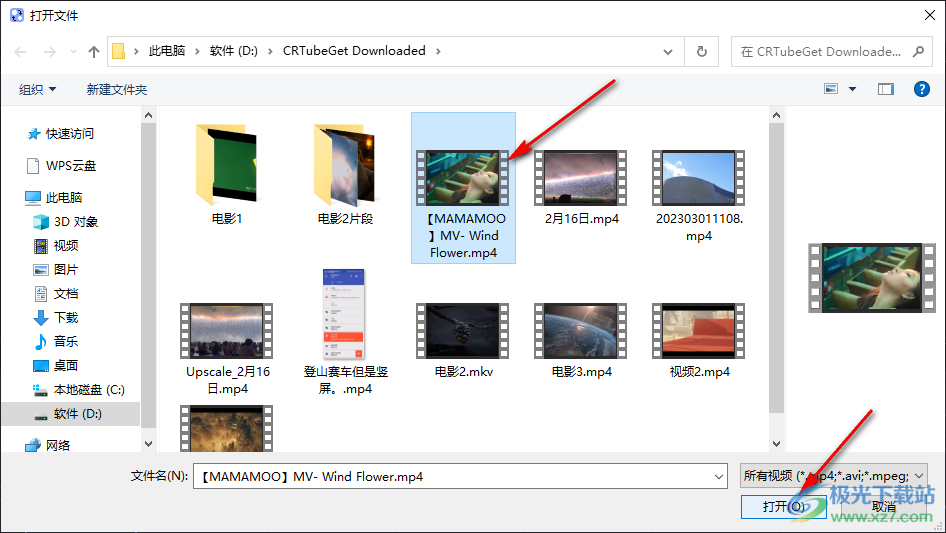Select 此电脑 in the navigation tree
Image resolution: width=946 pixels, height=533 pixels.
[54, 197]
